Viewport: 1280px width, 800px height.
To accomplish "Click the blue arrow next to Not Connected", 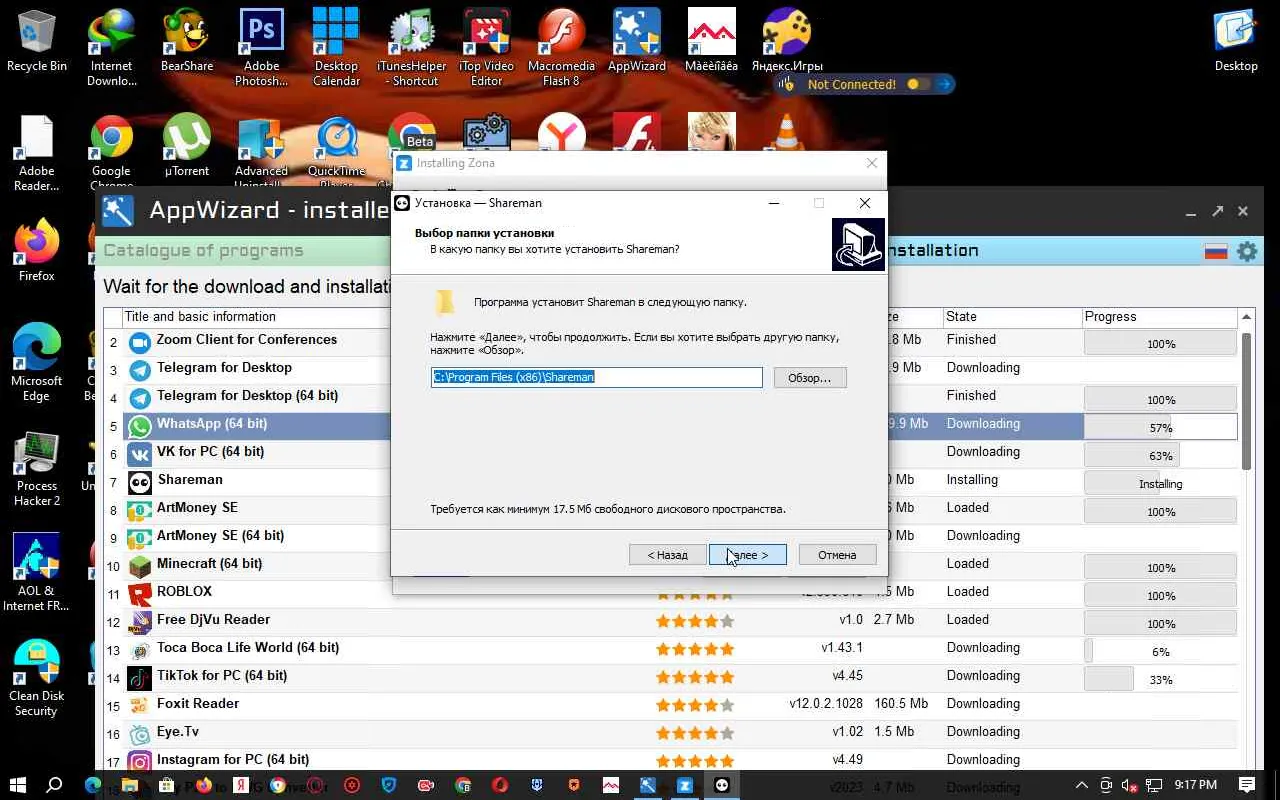I will [944, 85].
